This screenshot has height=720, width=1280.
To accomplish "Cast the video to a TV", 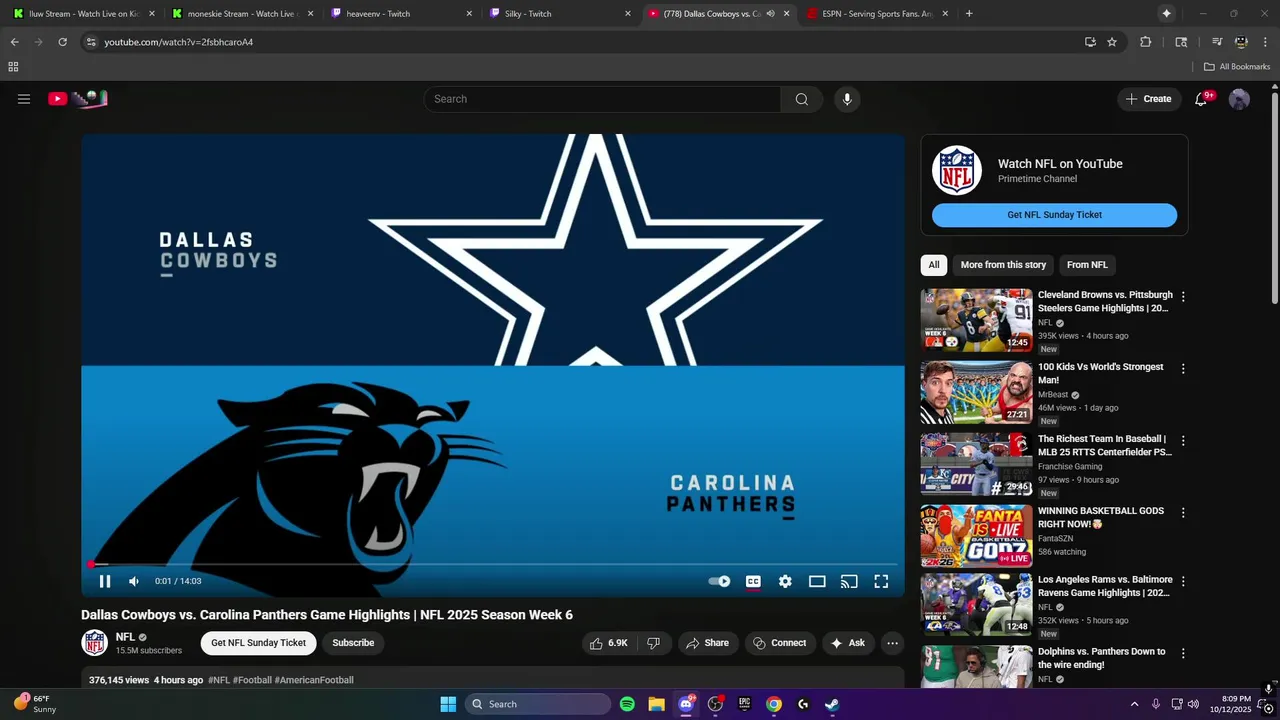I will pyautogui.click(x=849, y=581).
